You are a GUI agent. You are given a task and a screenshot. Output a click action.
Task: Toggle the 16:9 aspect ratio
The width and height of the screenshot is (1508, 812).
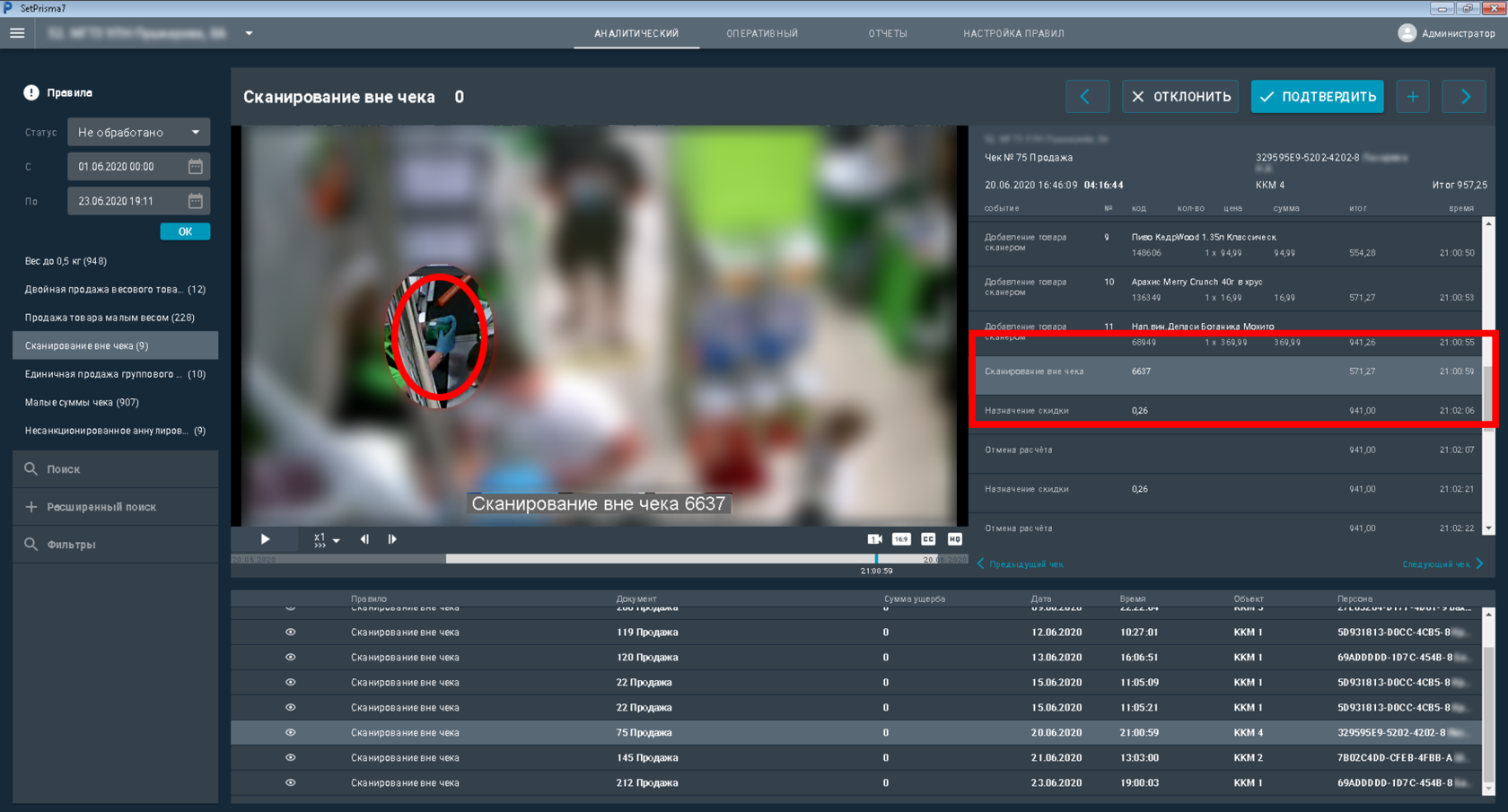[x=901, y=539]
